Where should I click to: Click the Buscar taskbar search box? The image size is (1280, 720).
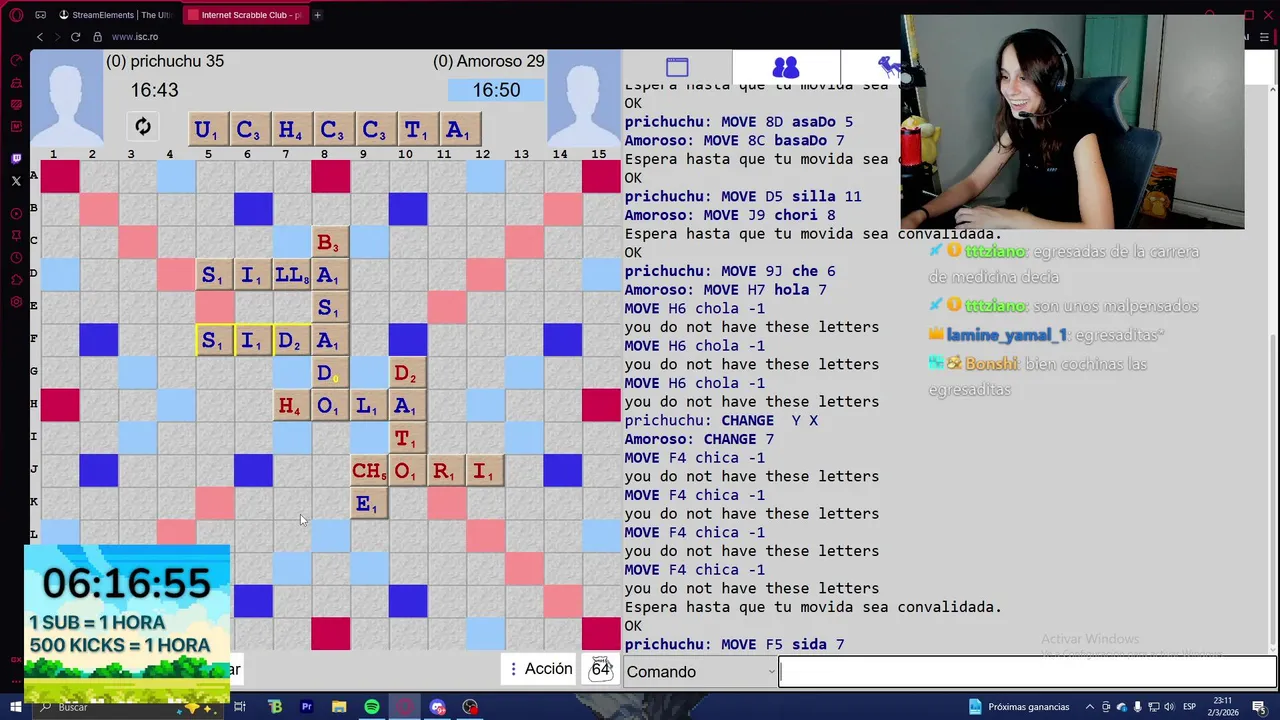pos(130,707)
